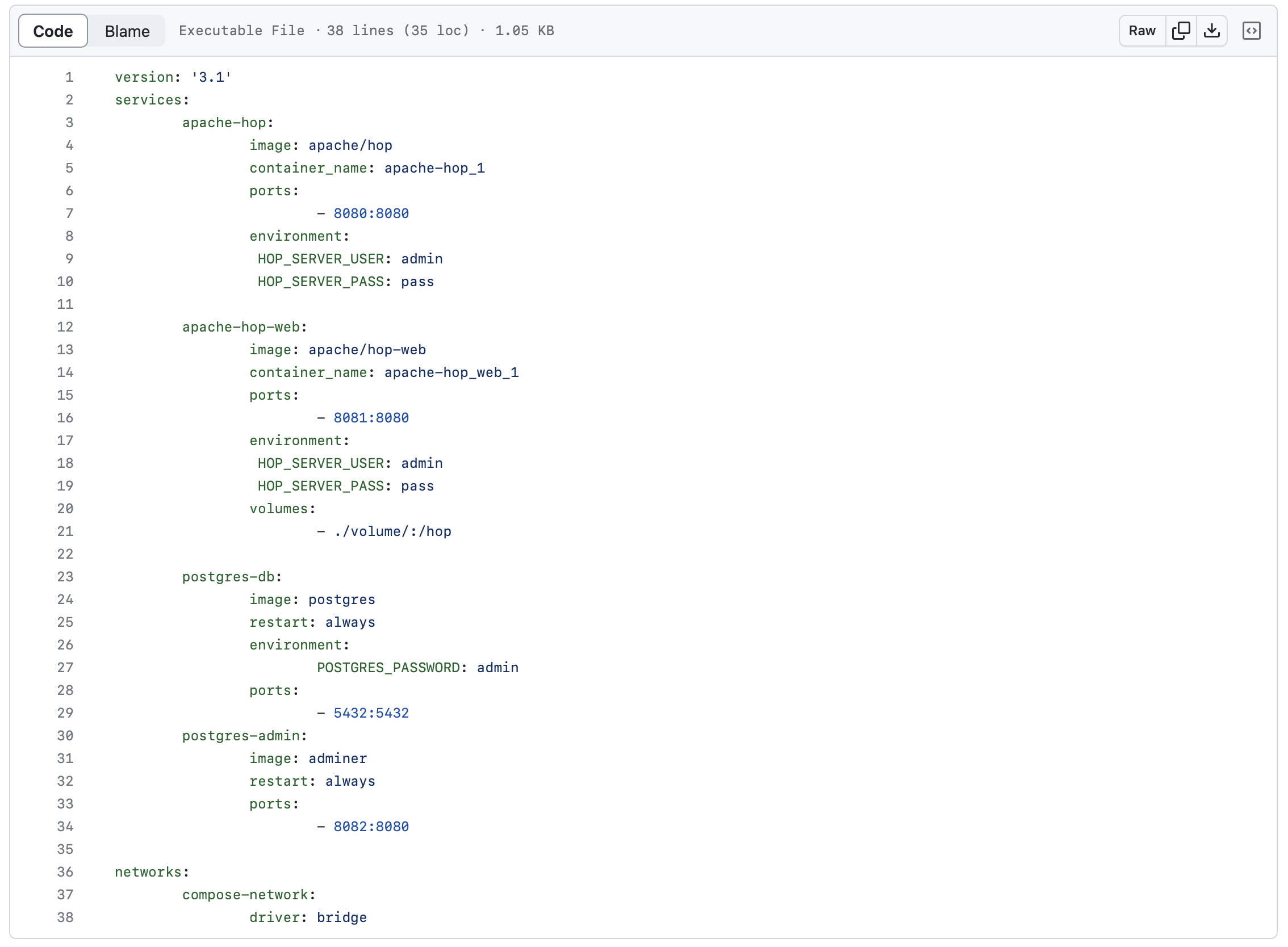Click HOP_SERVER_PASS on line 19
1288x947 pixels.
tap(320, 485)
